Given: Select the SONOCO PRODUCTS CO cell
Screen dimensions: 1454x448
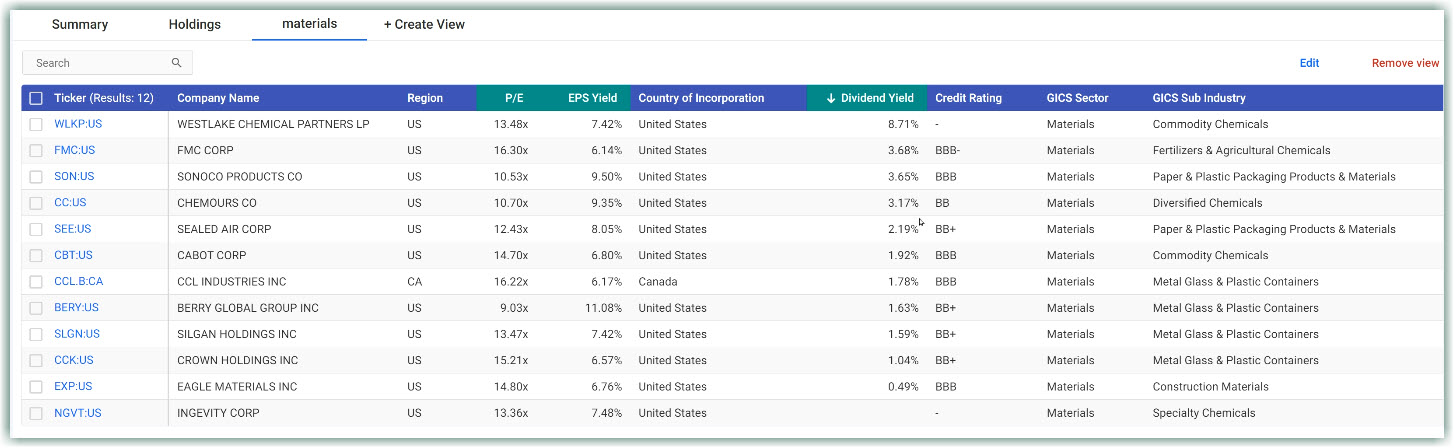Looking at the screenshot, I should tap(239, 177).
